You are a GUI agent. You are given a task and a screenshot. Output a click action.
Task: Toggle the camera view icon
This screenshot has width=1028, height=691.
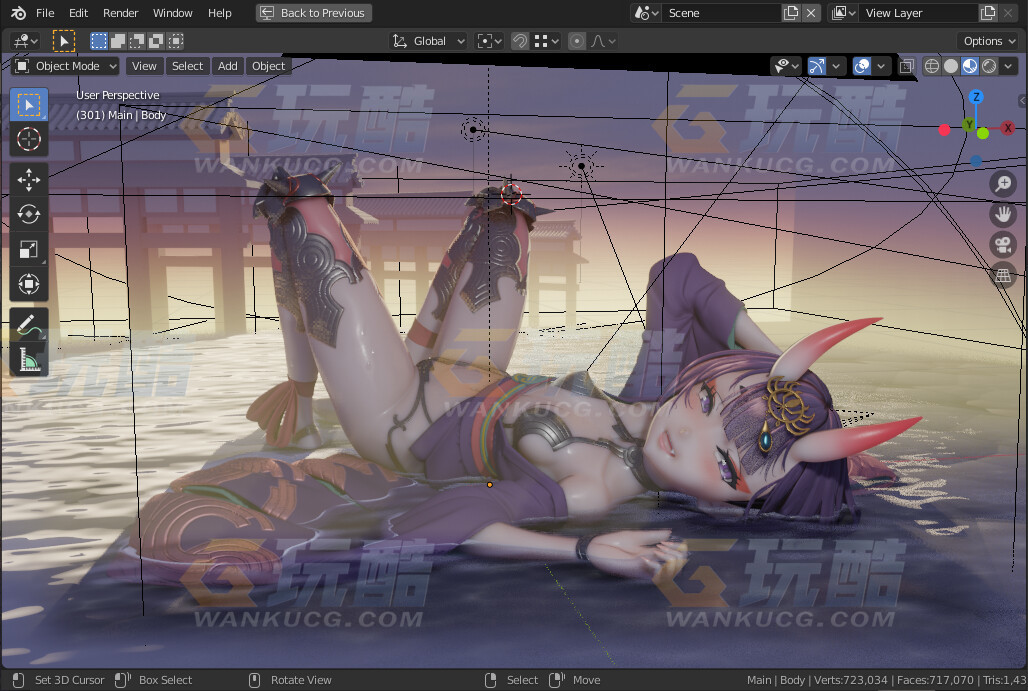1003,245
